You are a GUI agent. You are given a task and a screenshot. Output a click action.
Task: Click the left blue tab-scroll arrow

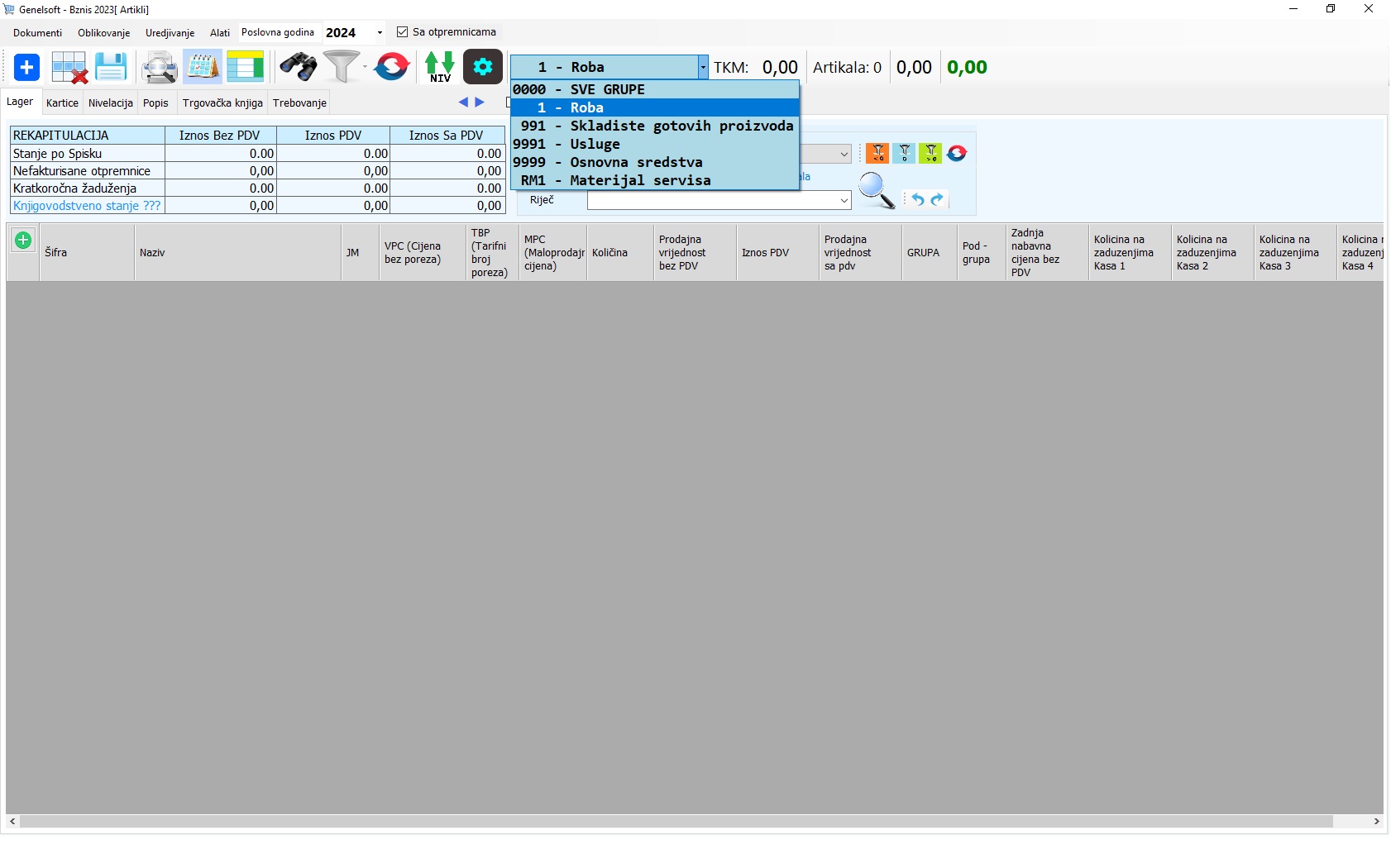pyautogui.click(x=463, y=103)
